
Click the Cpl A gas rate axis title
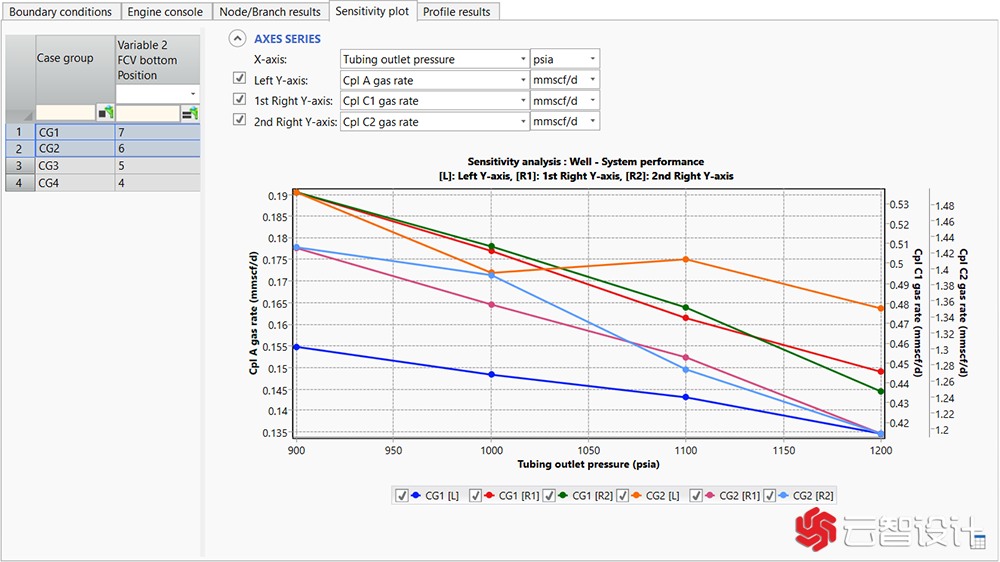[253, 313]
